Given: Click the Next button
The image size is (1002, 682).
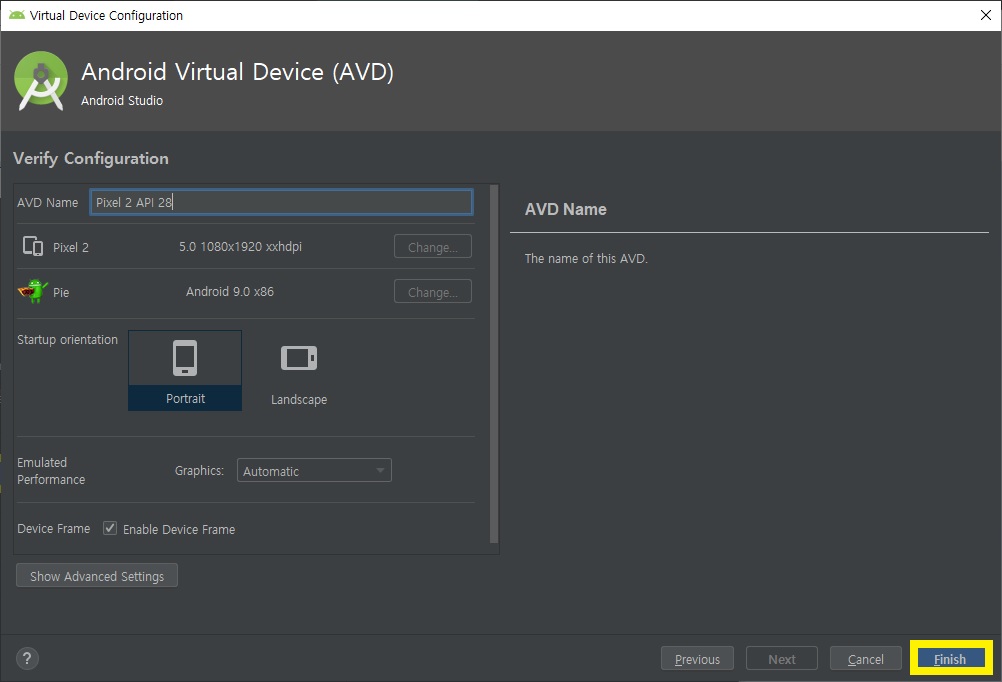Looking at the screenshot, I should (782, 658).
